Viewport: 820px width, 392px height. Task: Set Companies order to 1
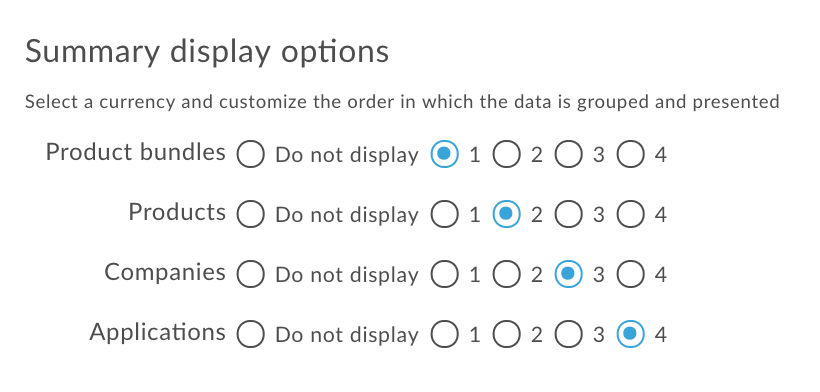tap(445, 274)
